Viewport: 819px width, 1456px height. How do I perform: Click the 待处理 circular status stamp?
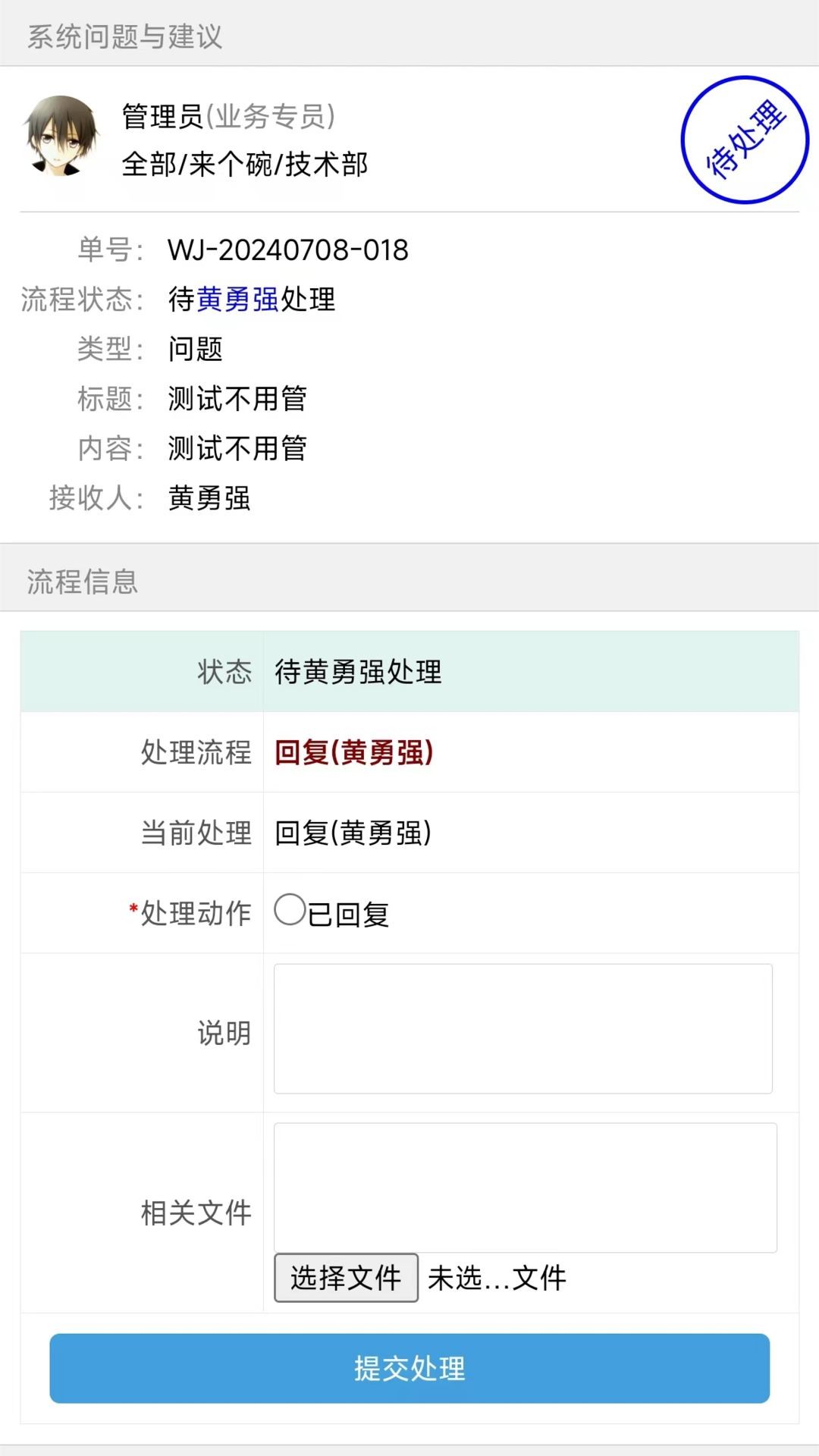[744, 140]
